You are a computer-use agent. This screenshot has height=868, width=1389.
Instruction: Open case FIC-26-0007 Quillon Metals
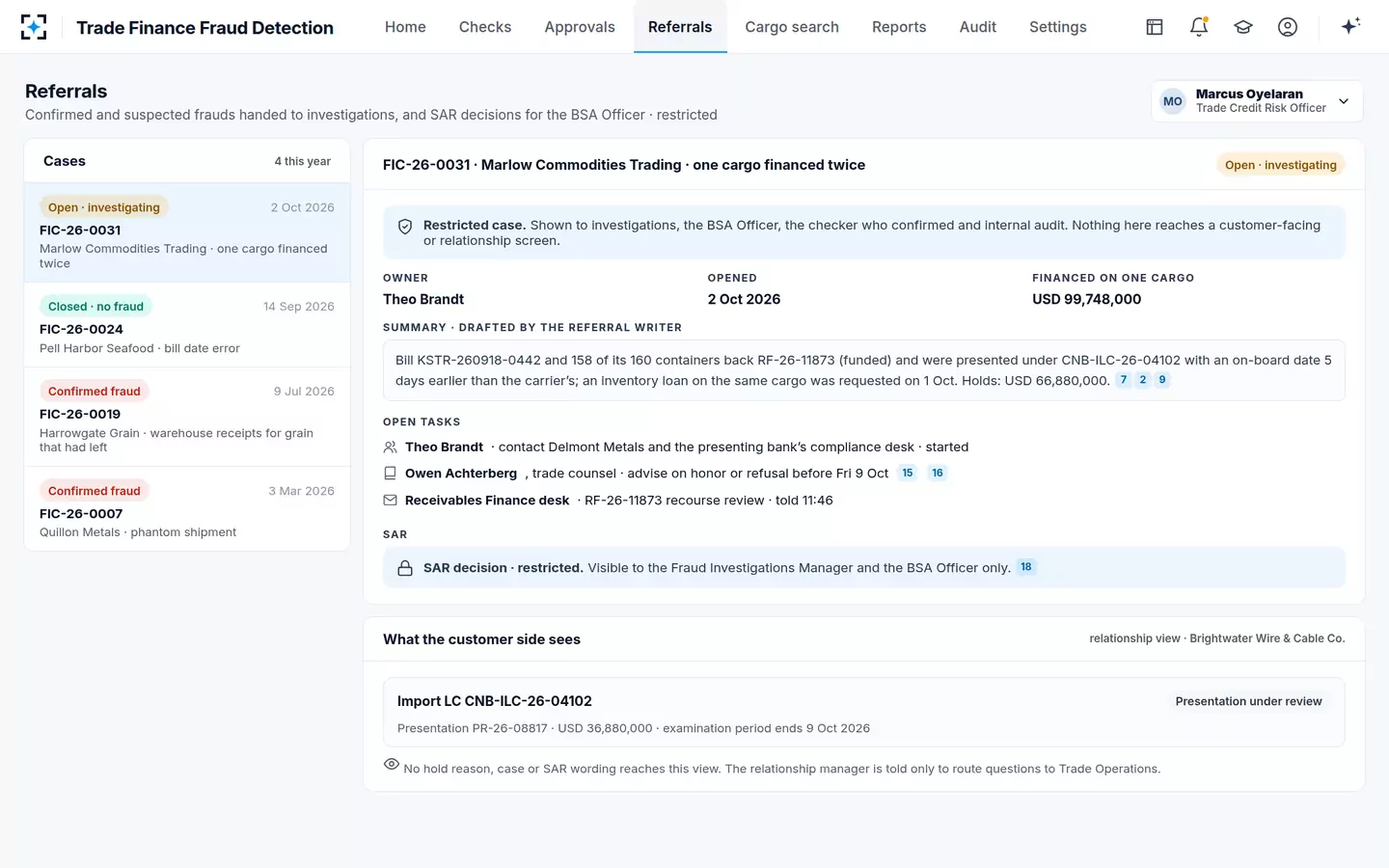[187, 508]
